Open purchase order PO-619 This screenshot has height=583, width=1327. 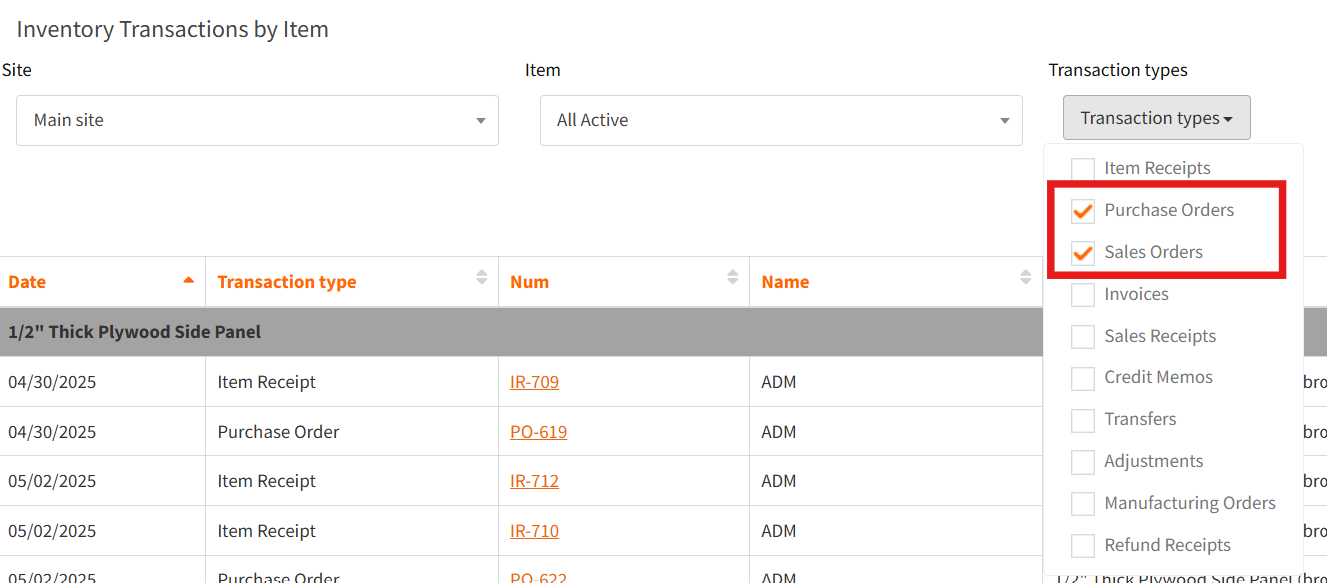click(x=538, y=432)
